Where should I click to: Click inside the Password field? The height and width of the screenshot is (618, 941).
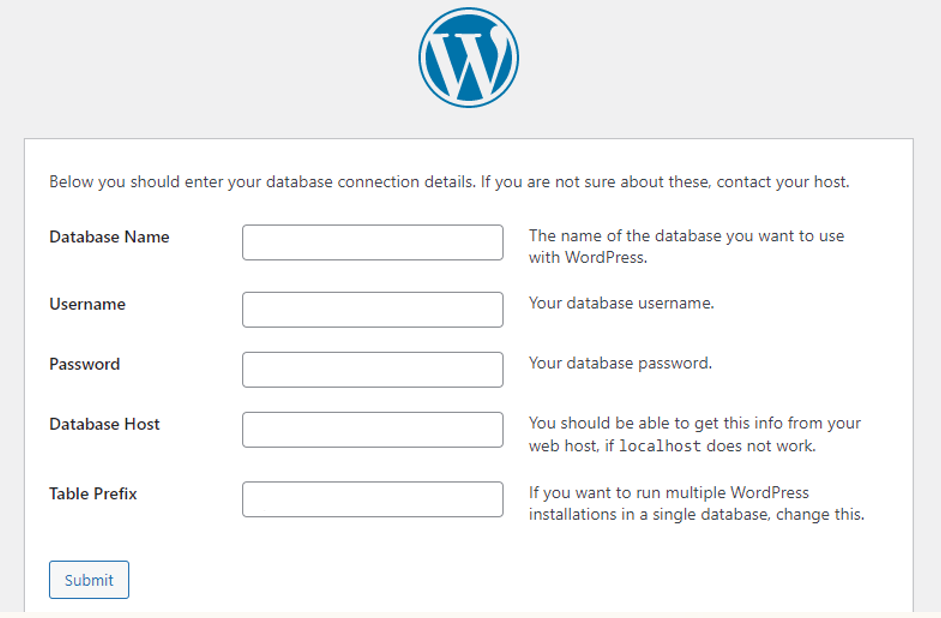pyautogui.click(x=371, y=369)
